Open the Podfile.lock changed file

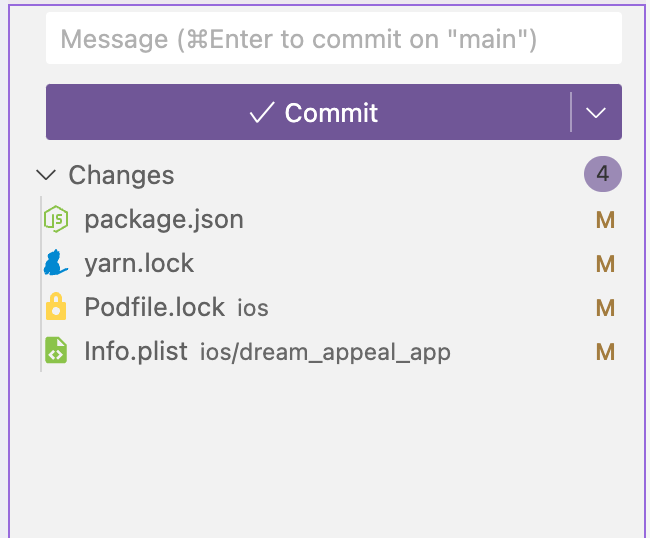(x=155, y=307)
